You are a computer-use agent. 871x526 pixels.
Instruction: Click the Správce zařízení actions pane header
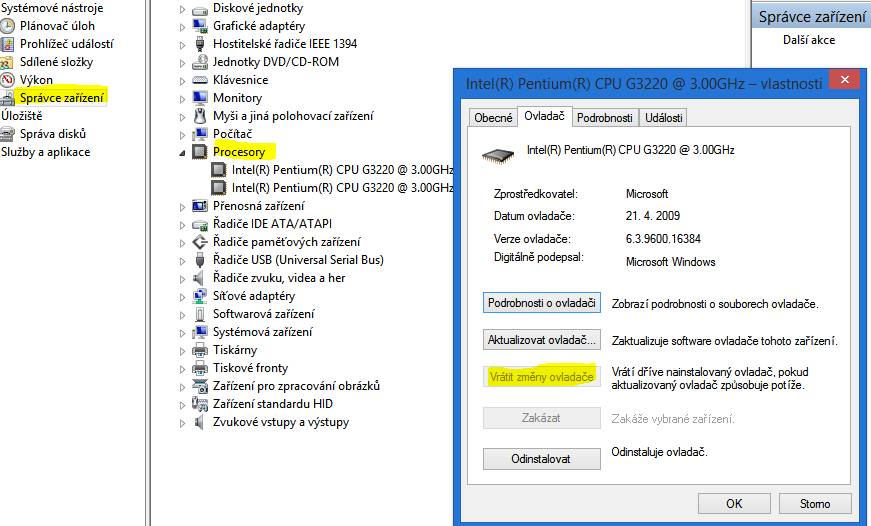(x=811, y=17)
